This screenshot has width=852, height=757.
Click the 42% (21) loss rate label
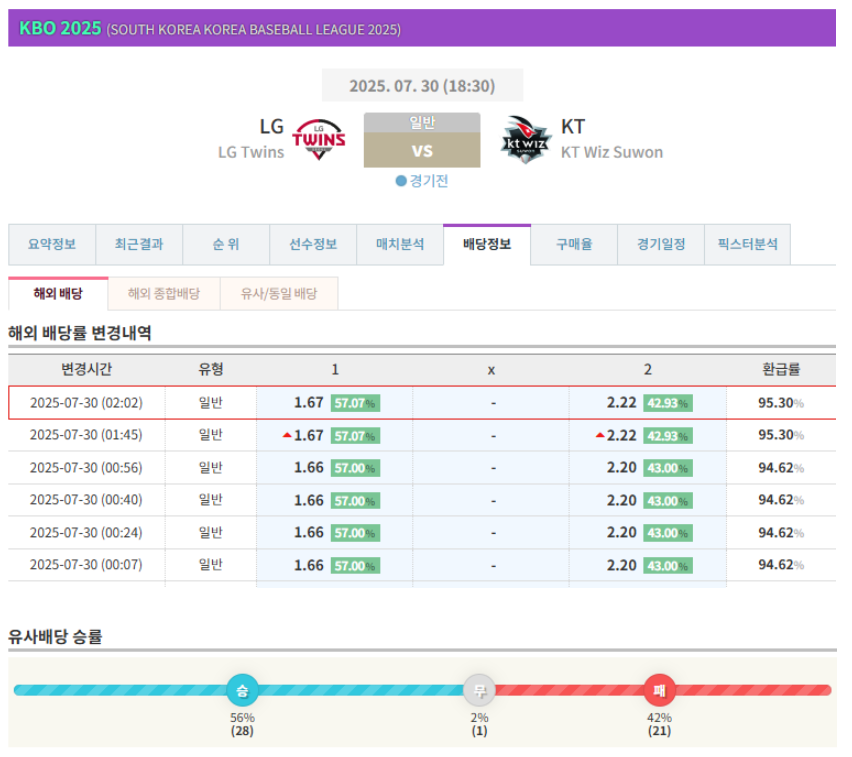click(660, 724)
